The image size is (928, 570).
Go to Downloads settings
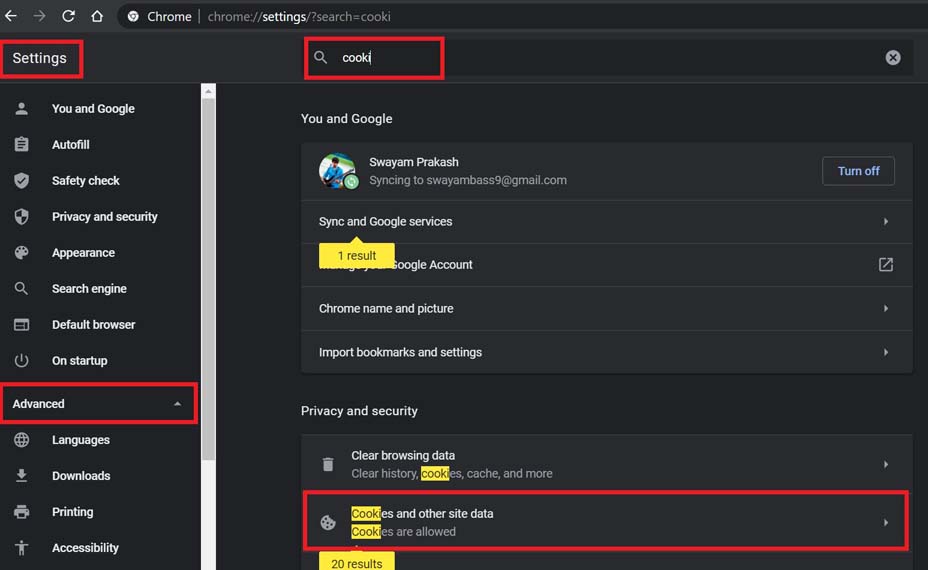pos(80,476)
